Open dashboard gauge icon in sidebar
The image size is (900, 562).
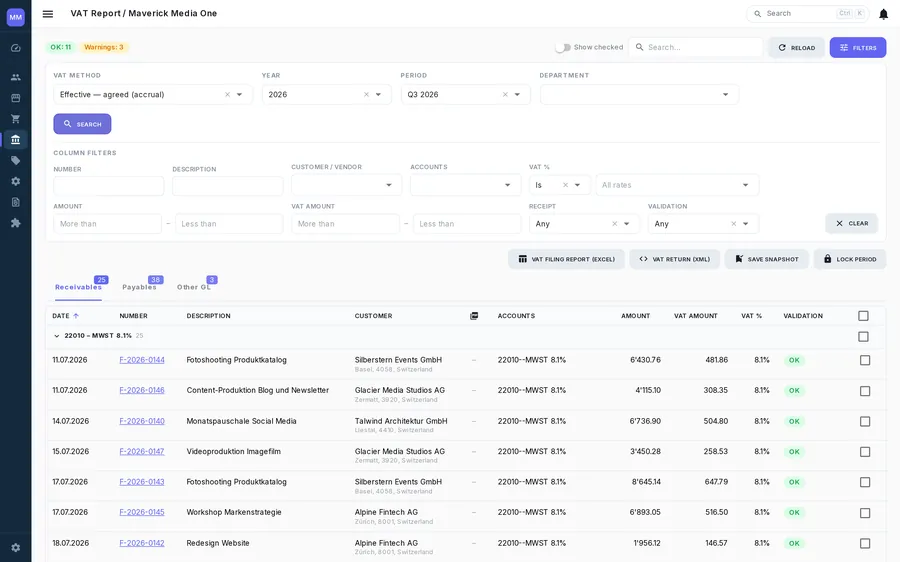15,48
